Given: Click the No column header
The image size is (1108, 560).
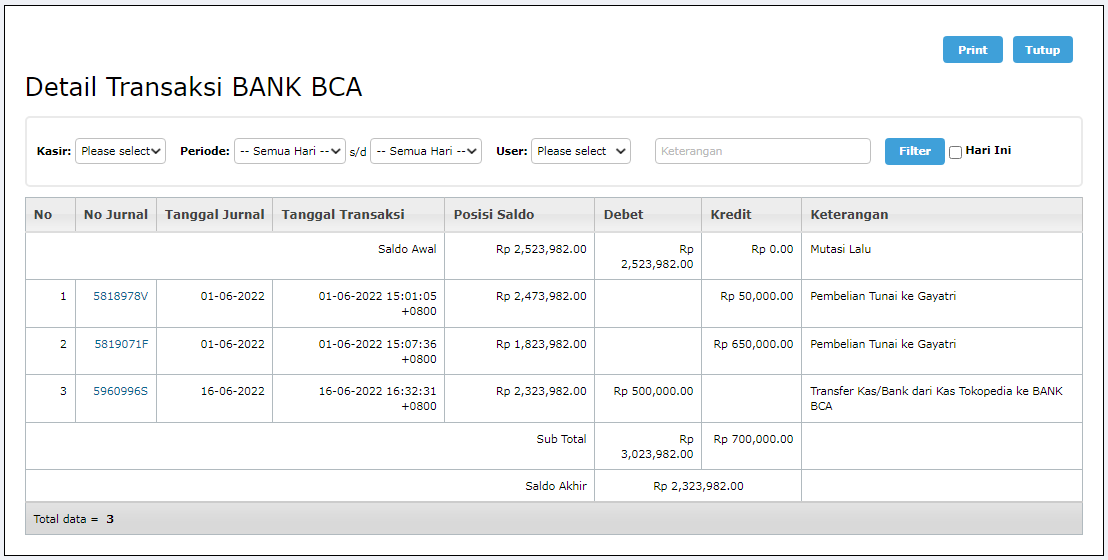Looking at the screenshot, I should pos(50,214).
